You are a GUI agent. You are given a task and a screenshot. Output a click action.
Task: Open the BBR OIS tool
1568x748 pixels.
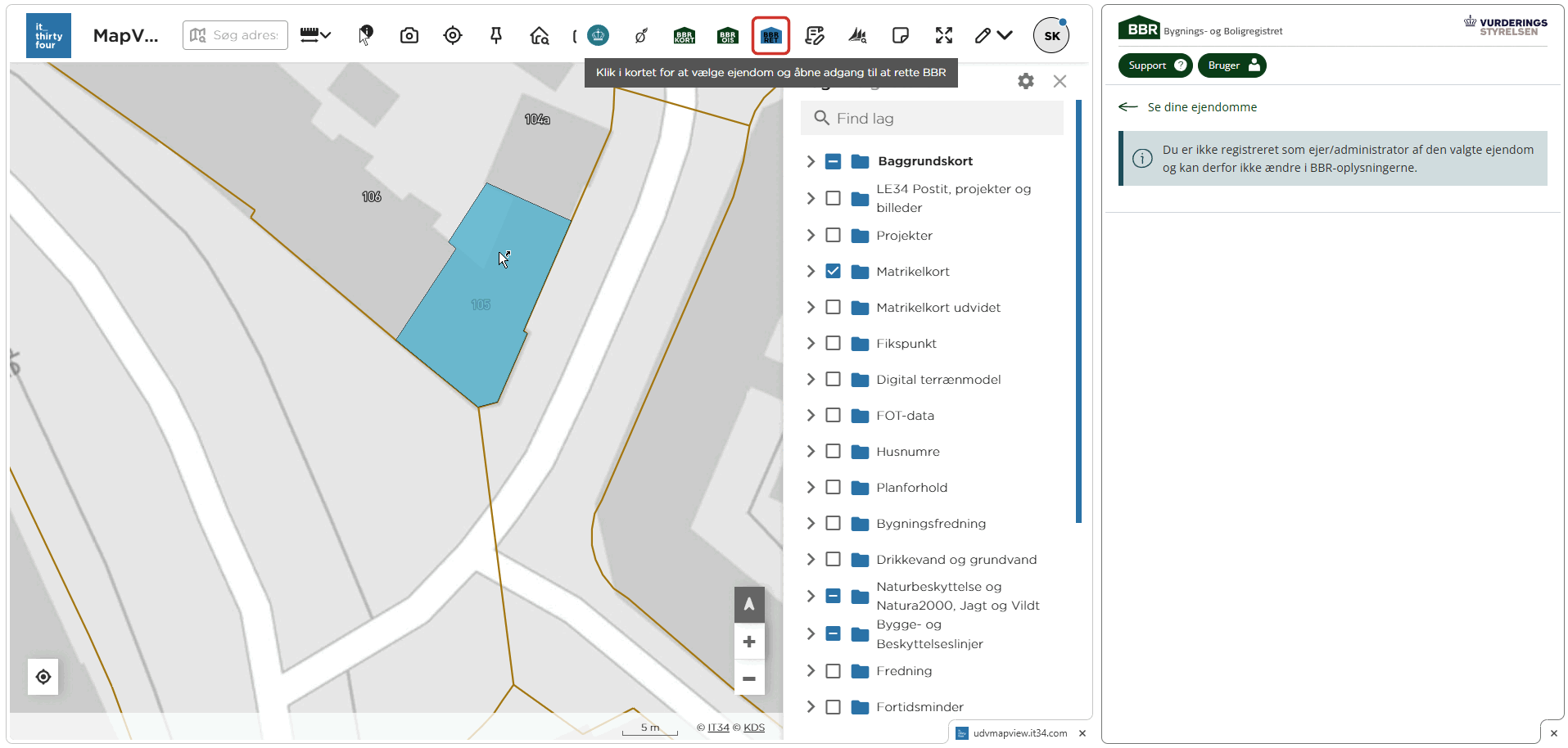tap(728, 35)
